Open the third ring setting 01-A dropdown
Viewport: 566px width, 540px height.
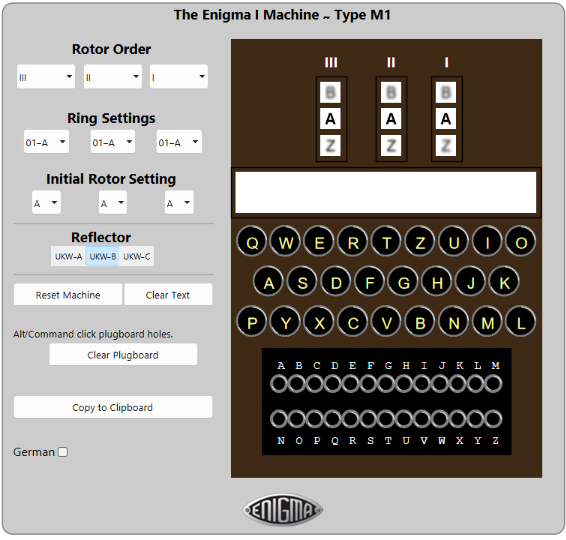pyautogui.click(x=179, y=142)
